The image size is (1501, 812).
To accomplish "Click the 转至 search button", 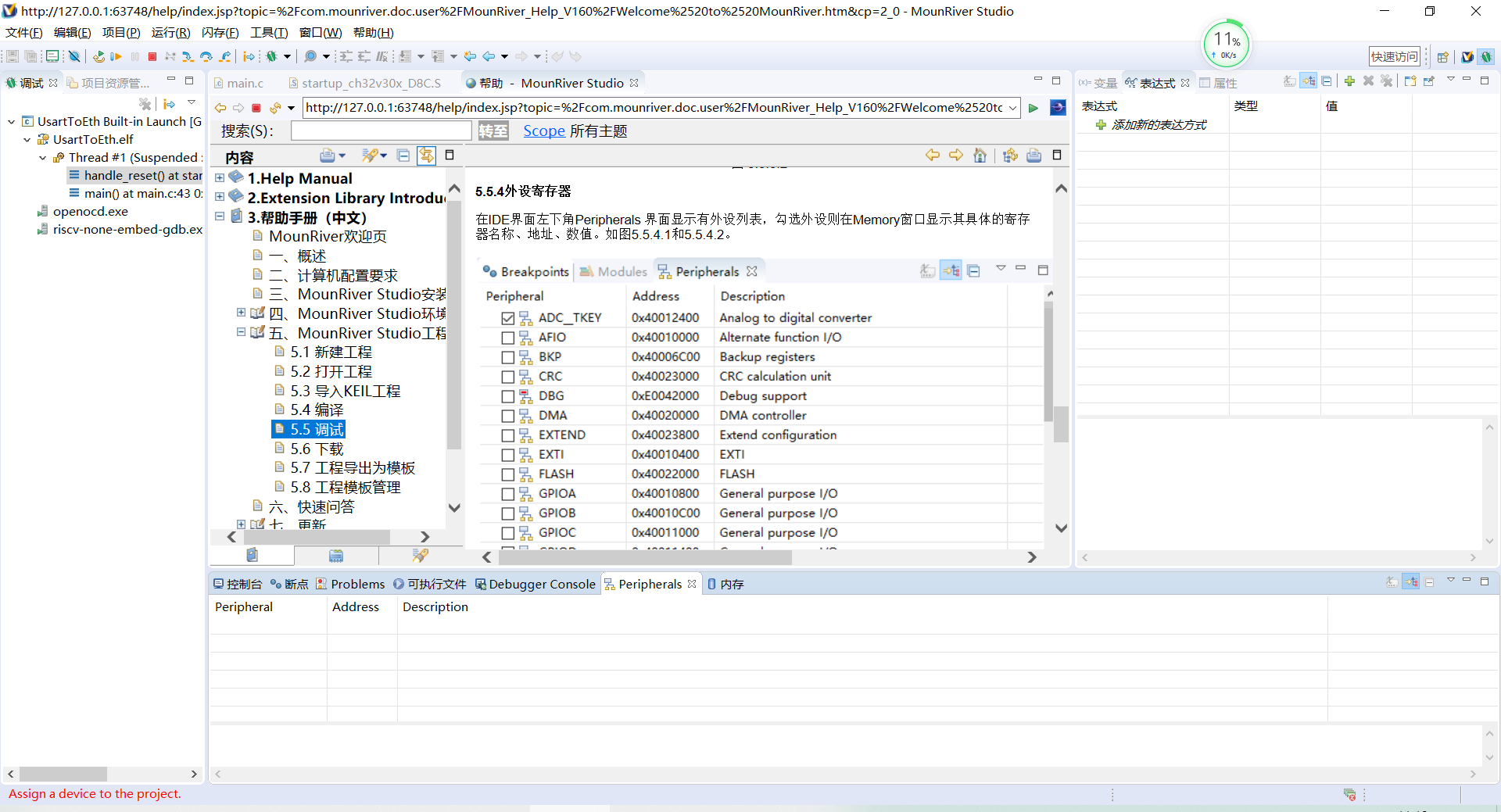I will (493, 131).
